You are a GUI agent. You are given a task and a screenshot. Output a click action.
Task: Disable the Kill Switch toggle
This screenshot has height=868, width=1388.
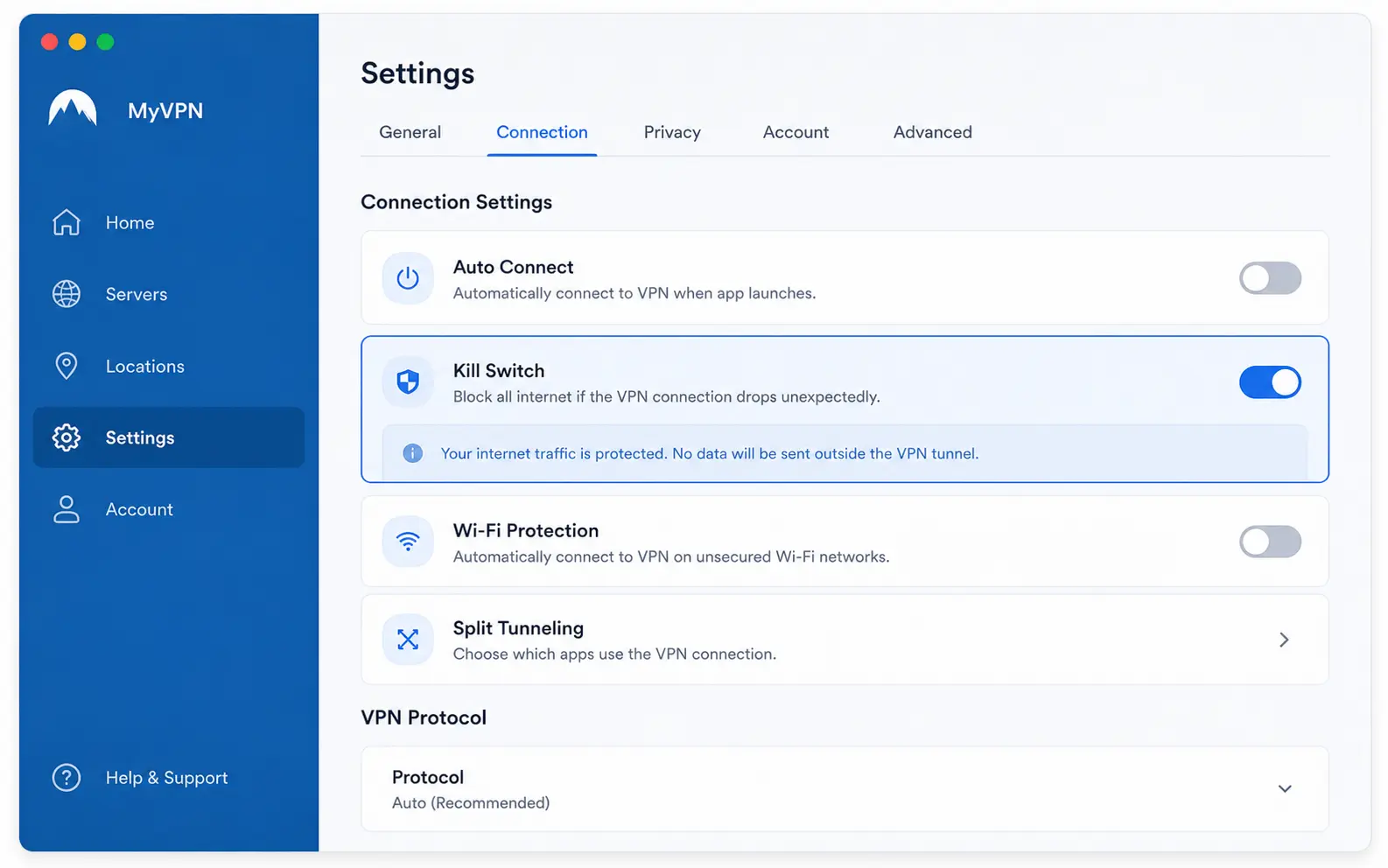pyautogui.click(x=1270, y=382)
